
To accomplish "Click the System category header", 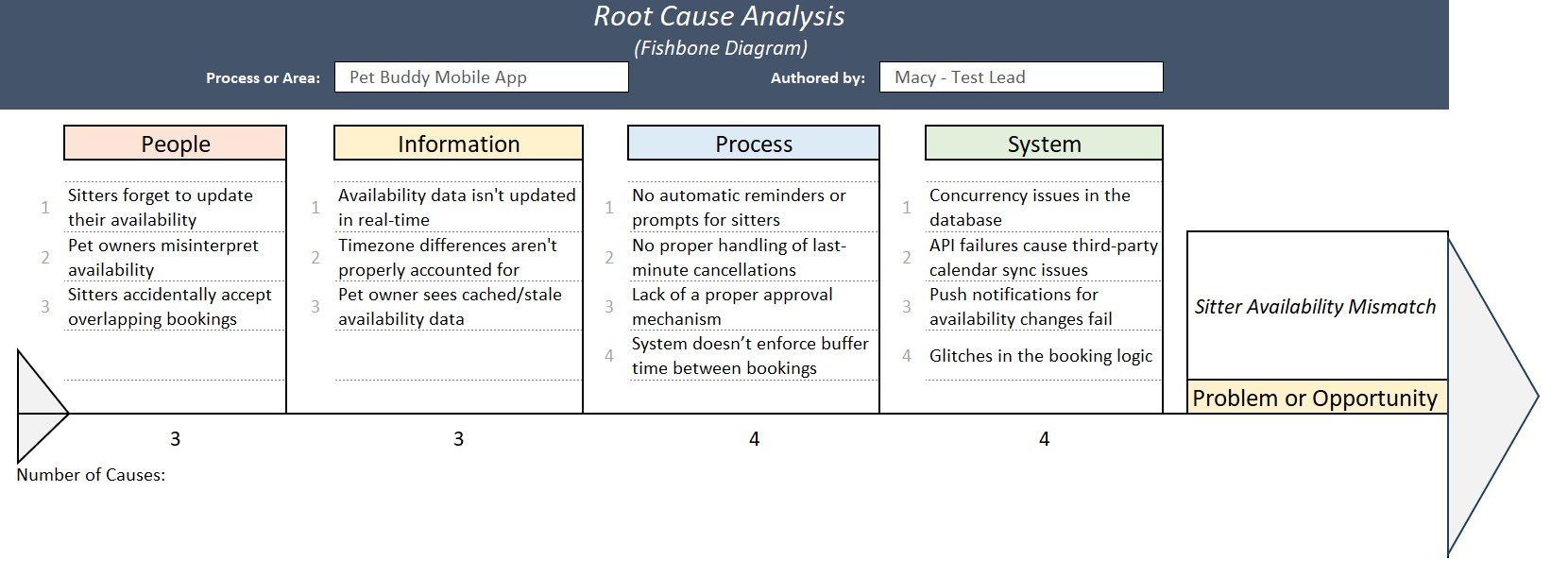I will pyautogui.click(x=1043, y=144).
